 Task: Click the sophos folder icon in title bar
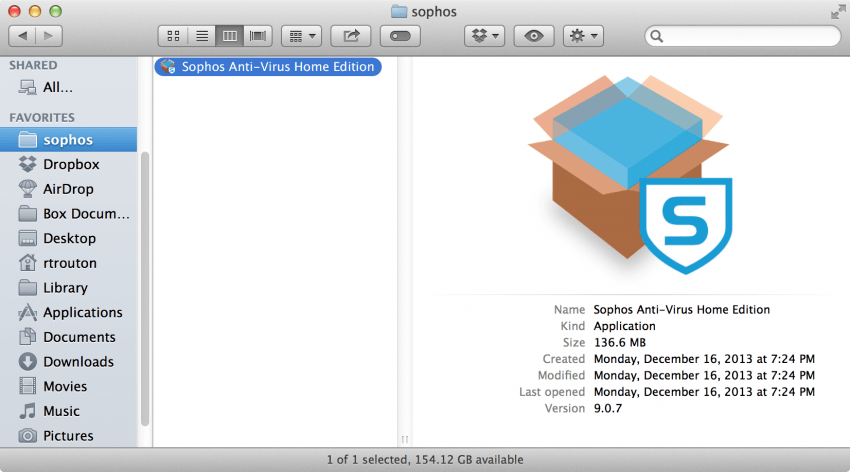point(399,11)
